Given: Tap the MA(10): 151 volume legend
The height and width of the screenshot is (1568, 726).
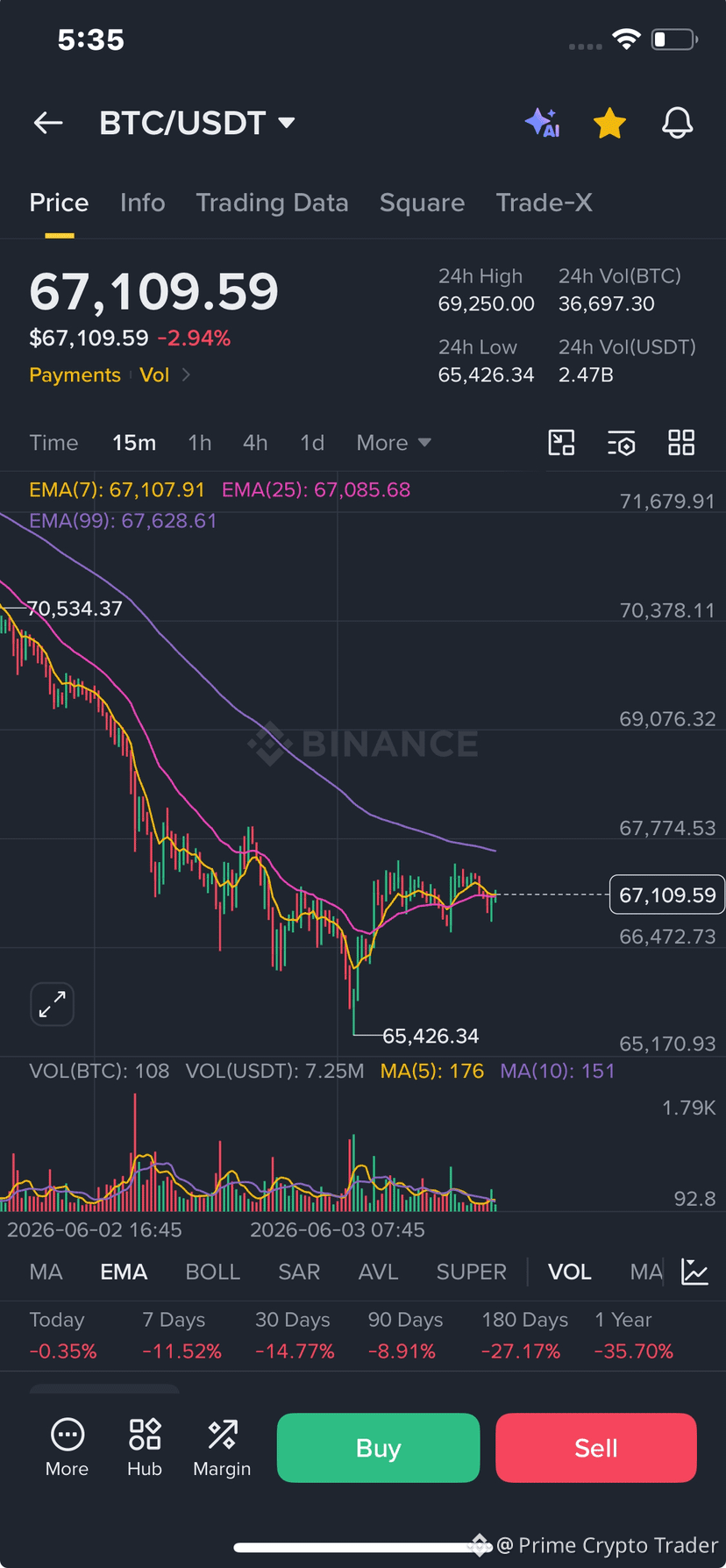Looking at the screenshot, I should click(x=558, y=1071).
